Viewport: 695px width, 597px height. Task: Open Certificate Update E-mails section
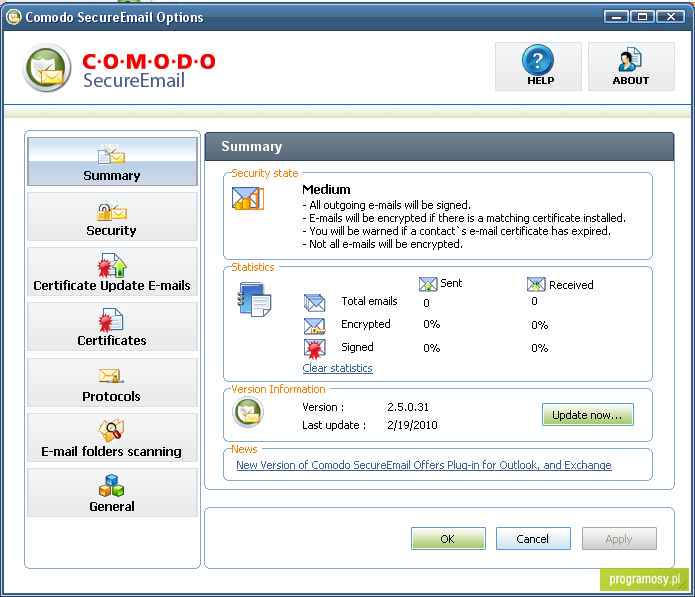pos(112,271)
